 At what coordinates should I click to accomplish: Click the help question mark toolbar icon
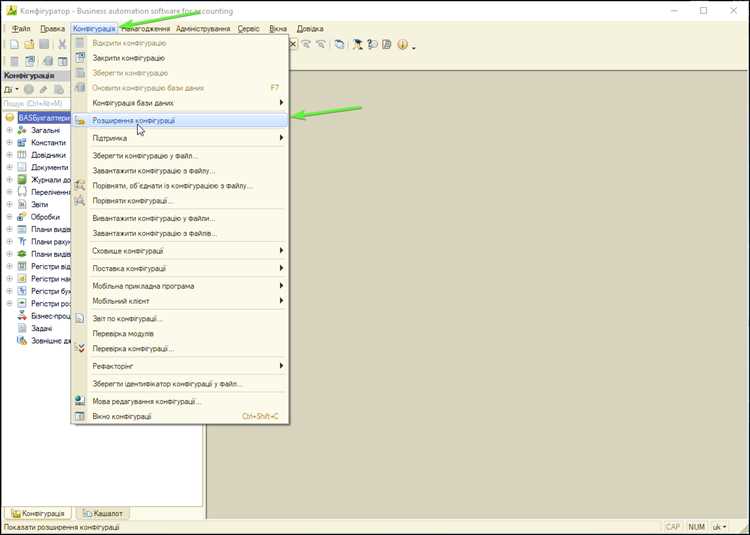(x=372, y=44)
